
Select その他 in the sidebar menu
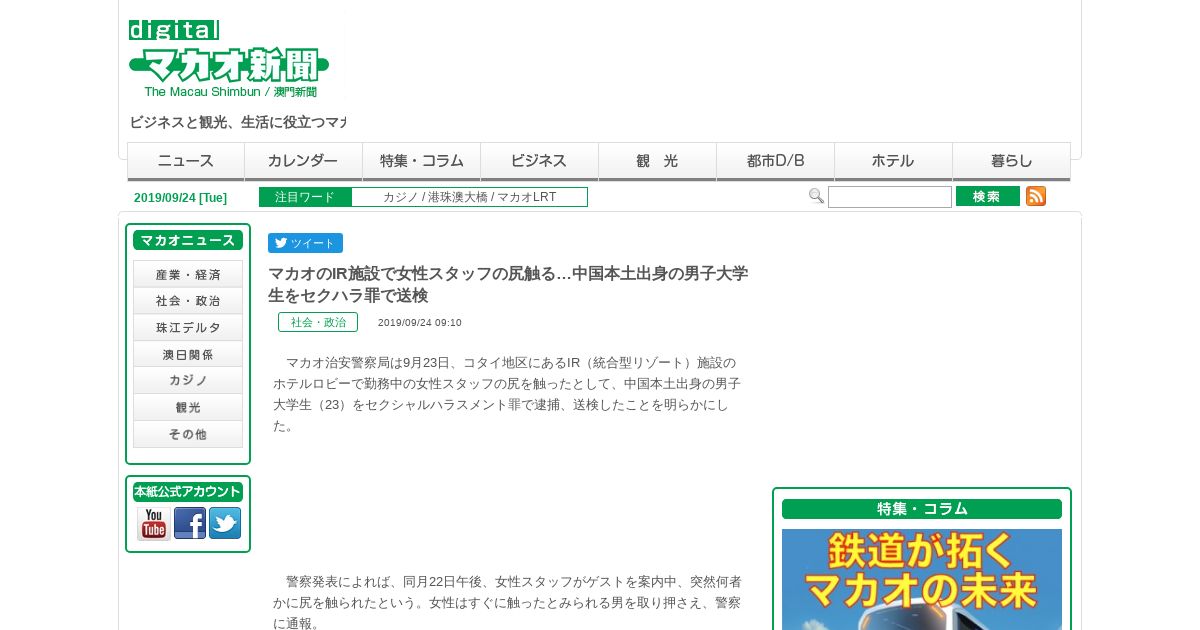pyautogui.click(x=188, y=434)
